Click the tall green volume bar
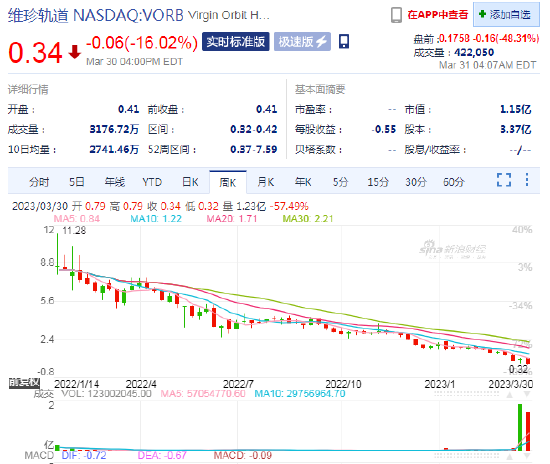 coord(520,427)
